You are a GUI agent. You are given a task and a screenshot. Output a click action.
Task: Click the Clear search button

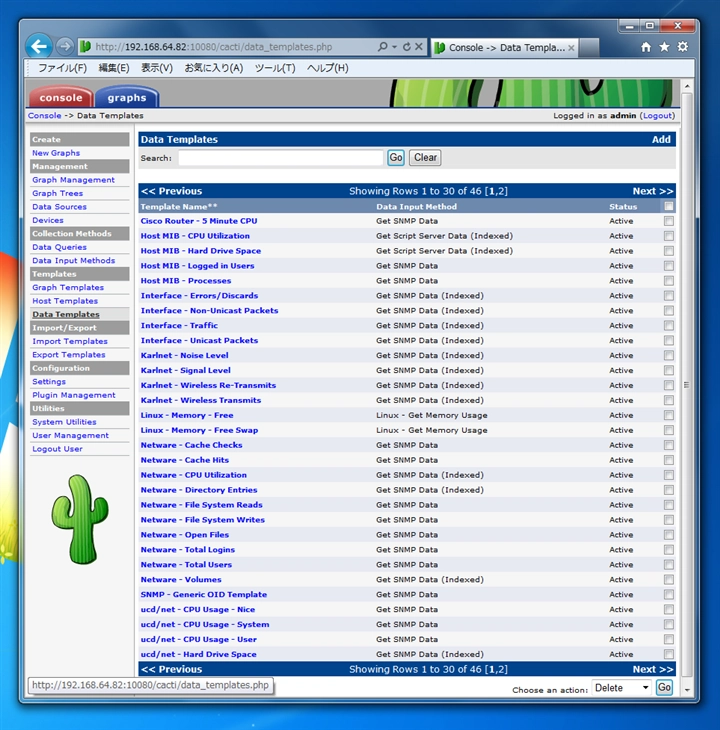click(425, 157)
